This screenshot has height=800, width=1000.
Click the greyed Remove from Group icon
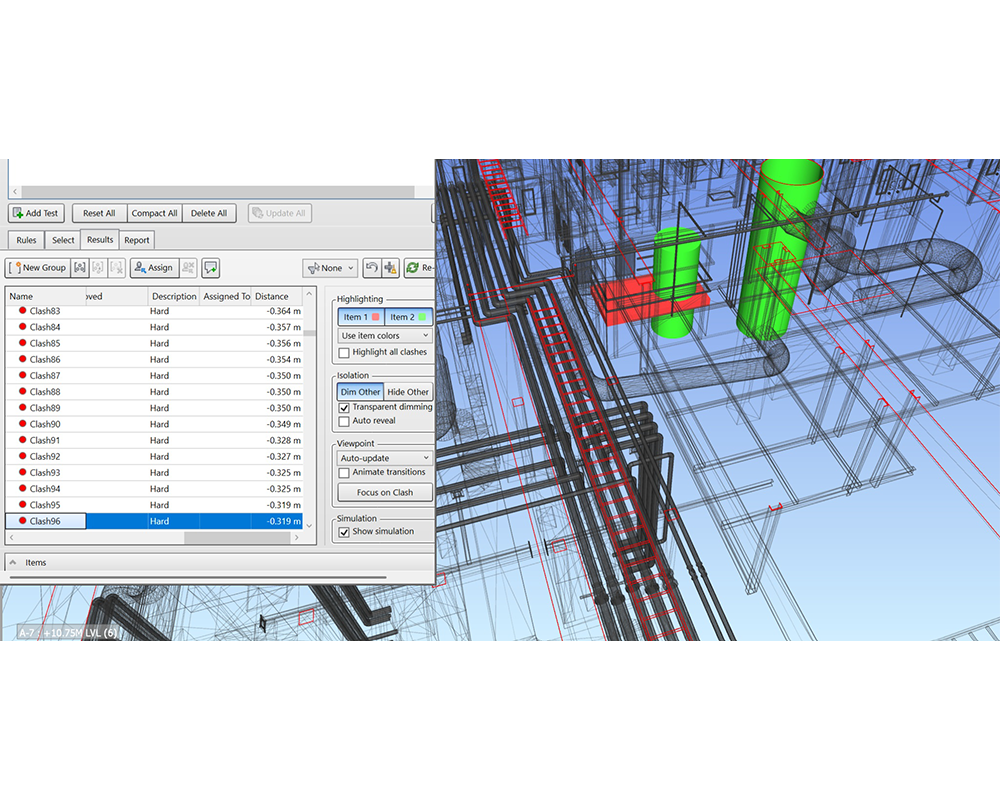98,268
